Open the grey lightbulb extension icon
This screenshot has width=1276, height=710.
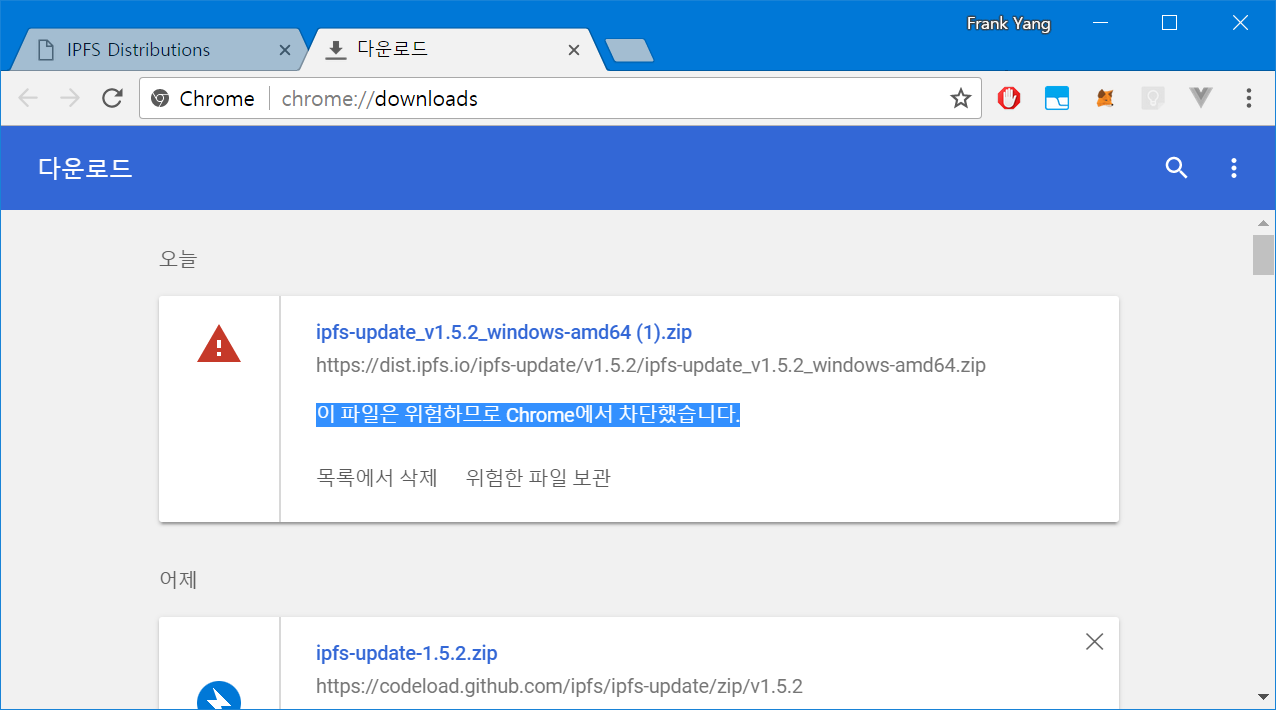(x=1153, y=98)
